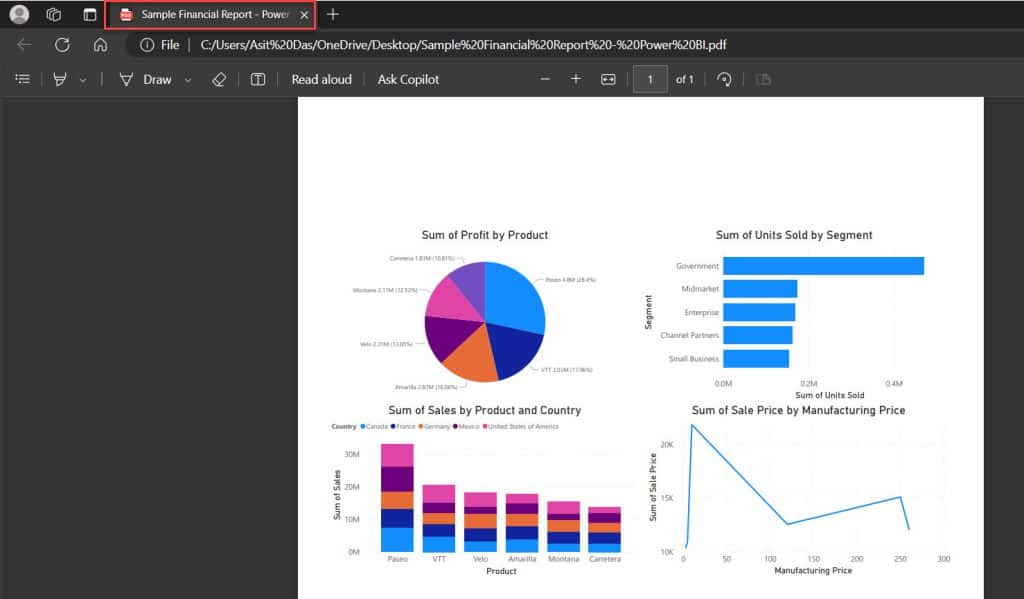Open the PDF table of contents icon

22,79
